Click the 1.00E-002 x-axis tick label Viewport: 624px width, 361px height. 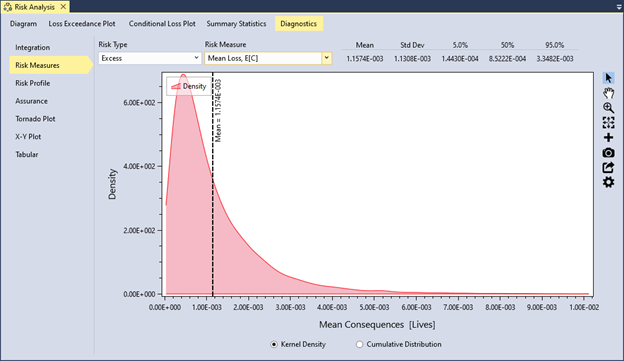(x=584, y=307)
